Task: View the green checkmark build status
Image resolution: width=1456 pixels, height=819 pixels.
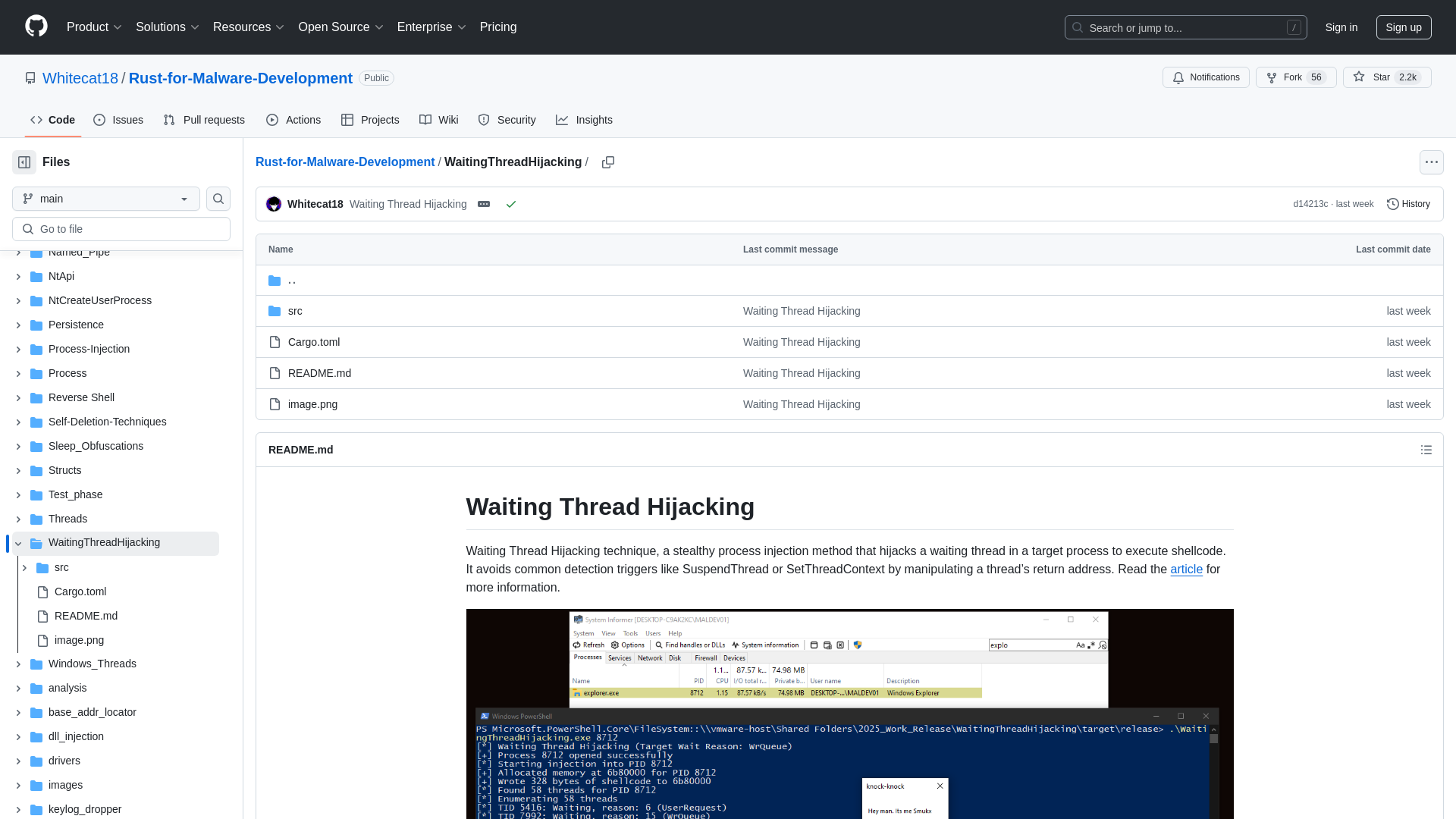Action: 511,204
